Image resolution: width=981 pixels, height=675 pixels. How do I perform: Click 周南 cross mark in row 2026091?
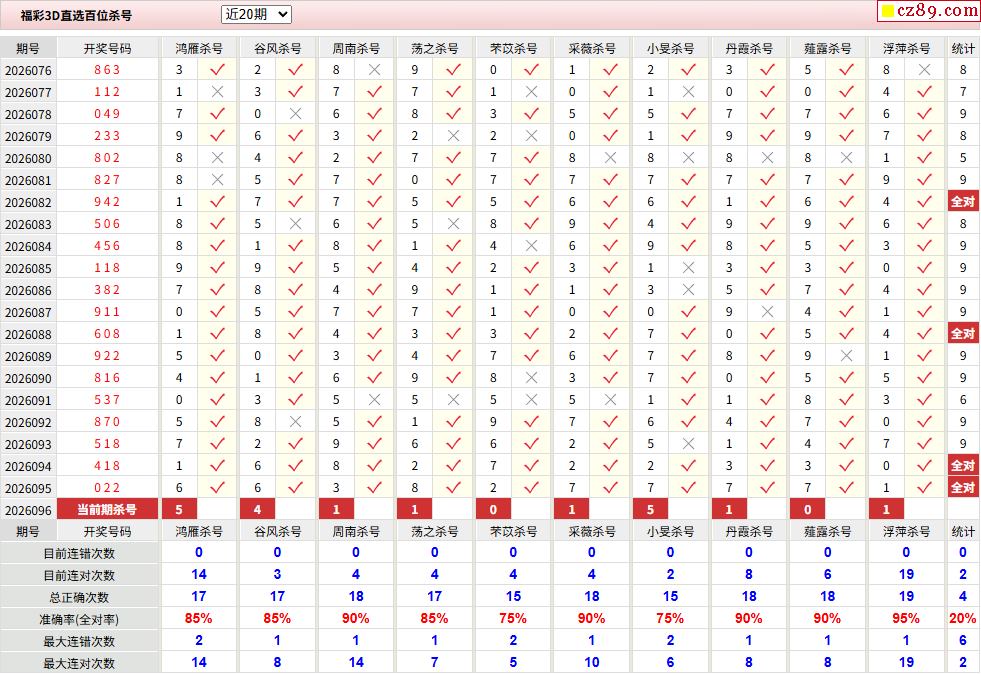374,400
